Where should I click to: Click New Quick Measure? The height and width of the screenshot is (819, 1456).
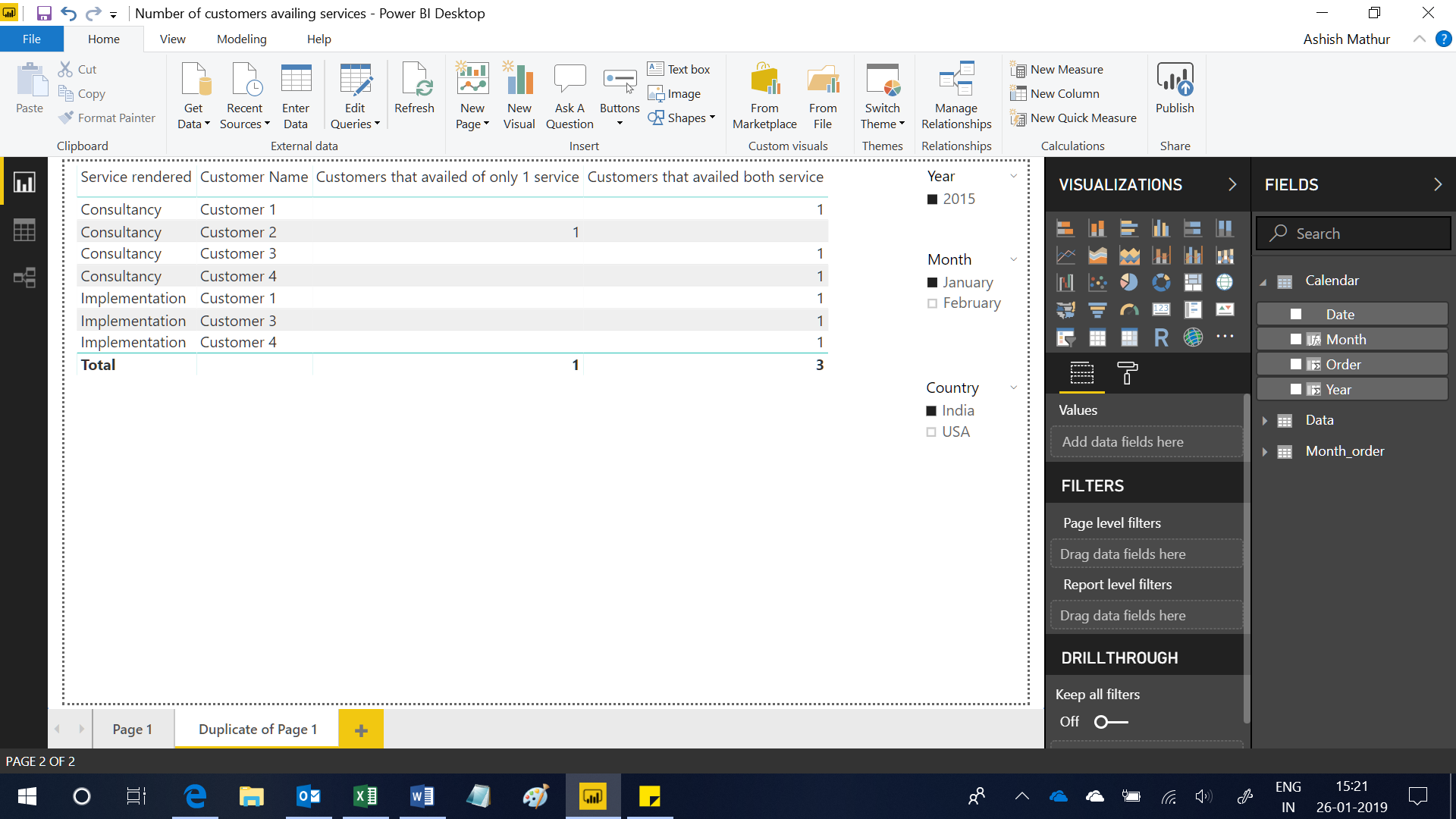[x=1073, y=118]
